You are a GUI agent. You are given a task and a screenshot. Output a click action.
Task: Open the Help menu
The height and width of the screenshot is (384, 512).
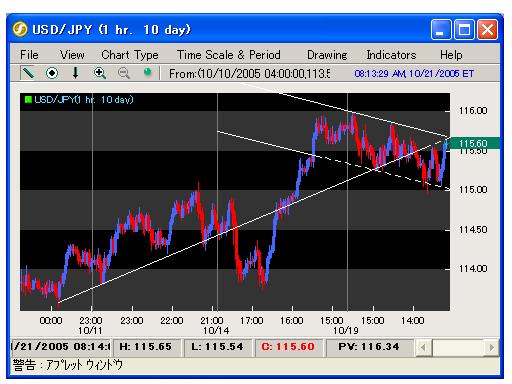click(x=451, y=55)
